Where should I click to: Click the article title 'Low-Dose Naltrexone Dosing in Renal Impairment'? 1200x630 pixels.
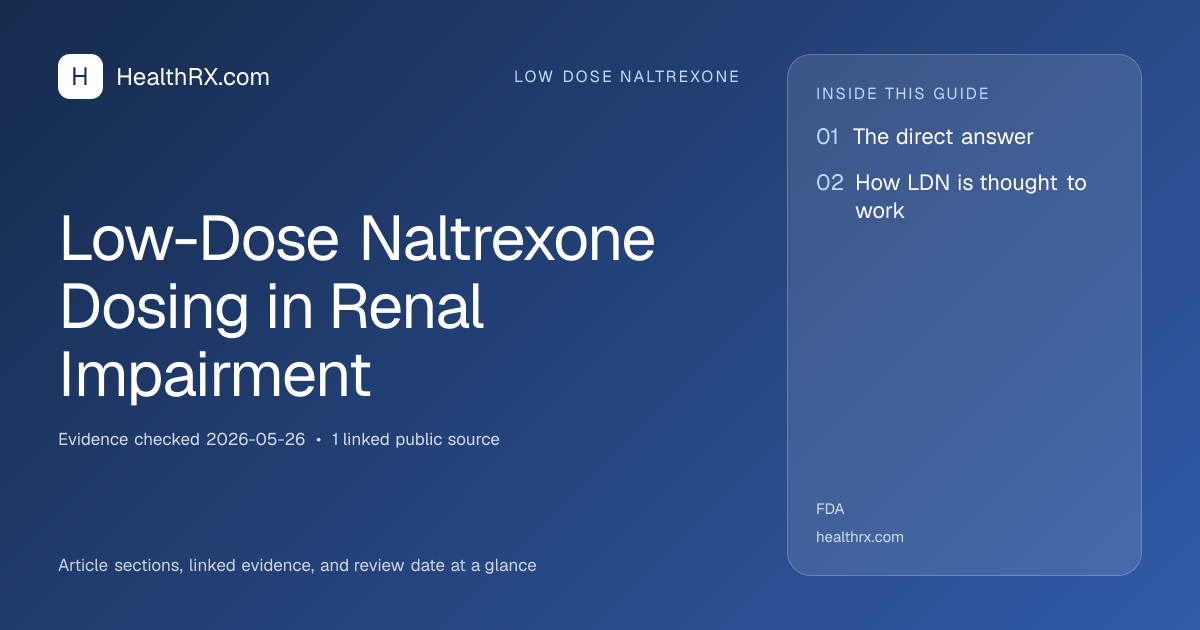point(357,308)
